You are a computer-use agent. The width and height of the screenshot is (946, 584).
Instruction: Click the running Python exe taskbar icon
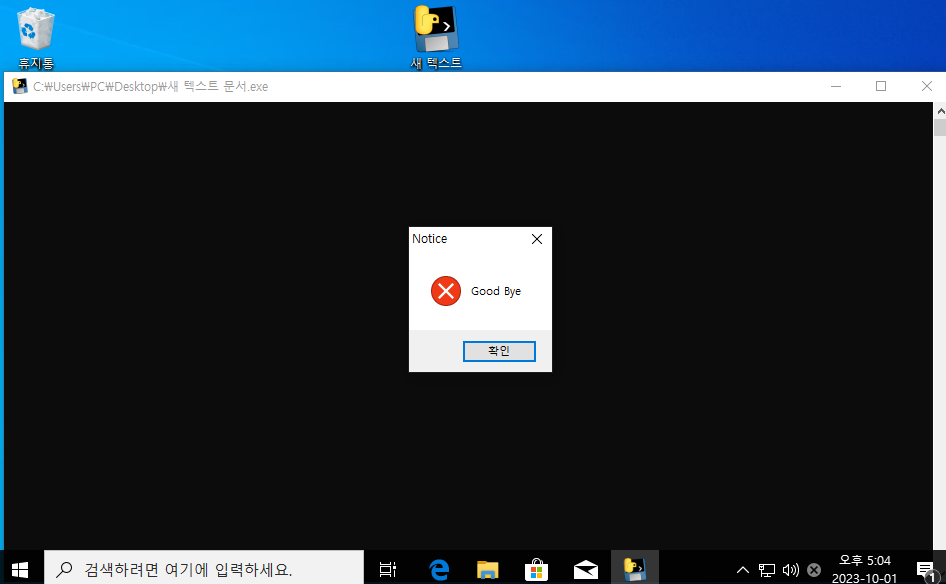[635, 569]
